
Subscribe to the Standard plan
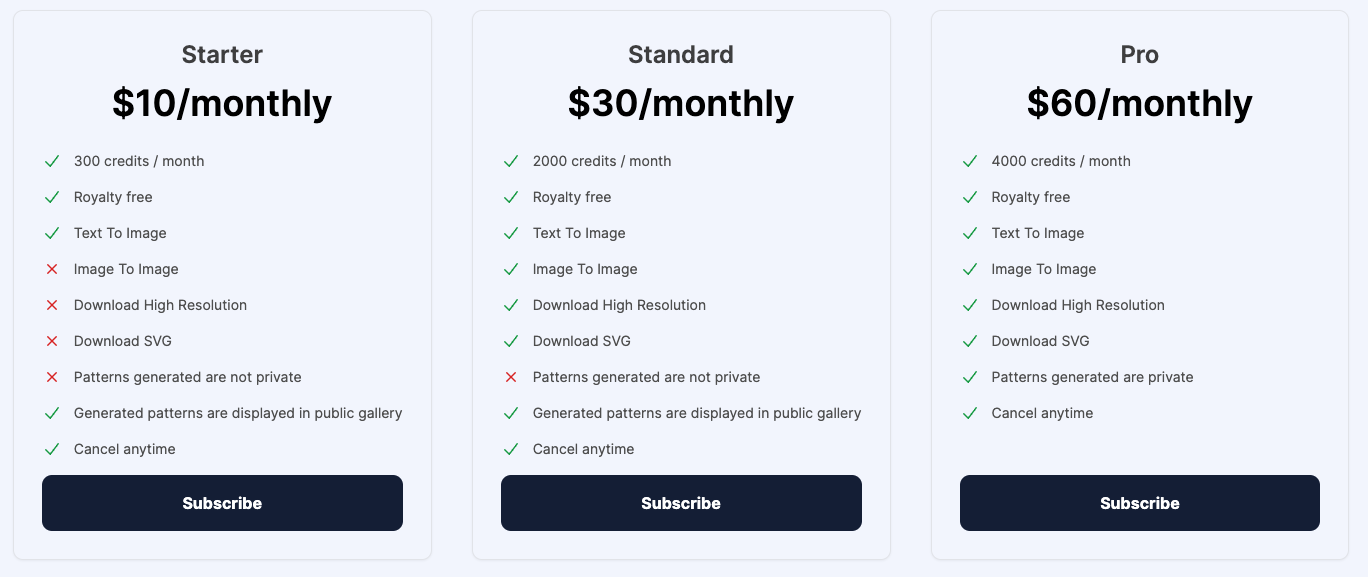681,503
